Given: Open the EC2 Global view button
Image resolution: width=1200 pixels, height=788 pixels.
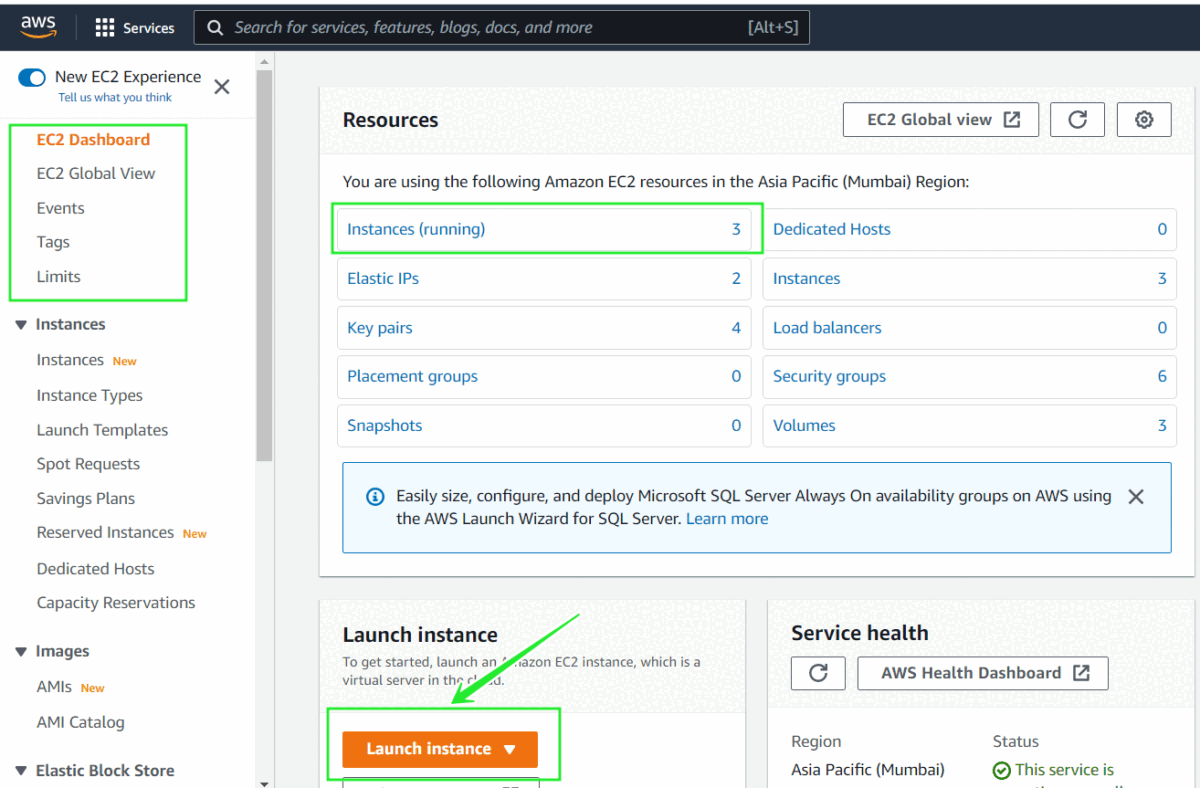Looking at the screenshot, I should (942, 120).
